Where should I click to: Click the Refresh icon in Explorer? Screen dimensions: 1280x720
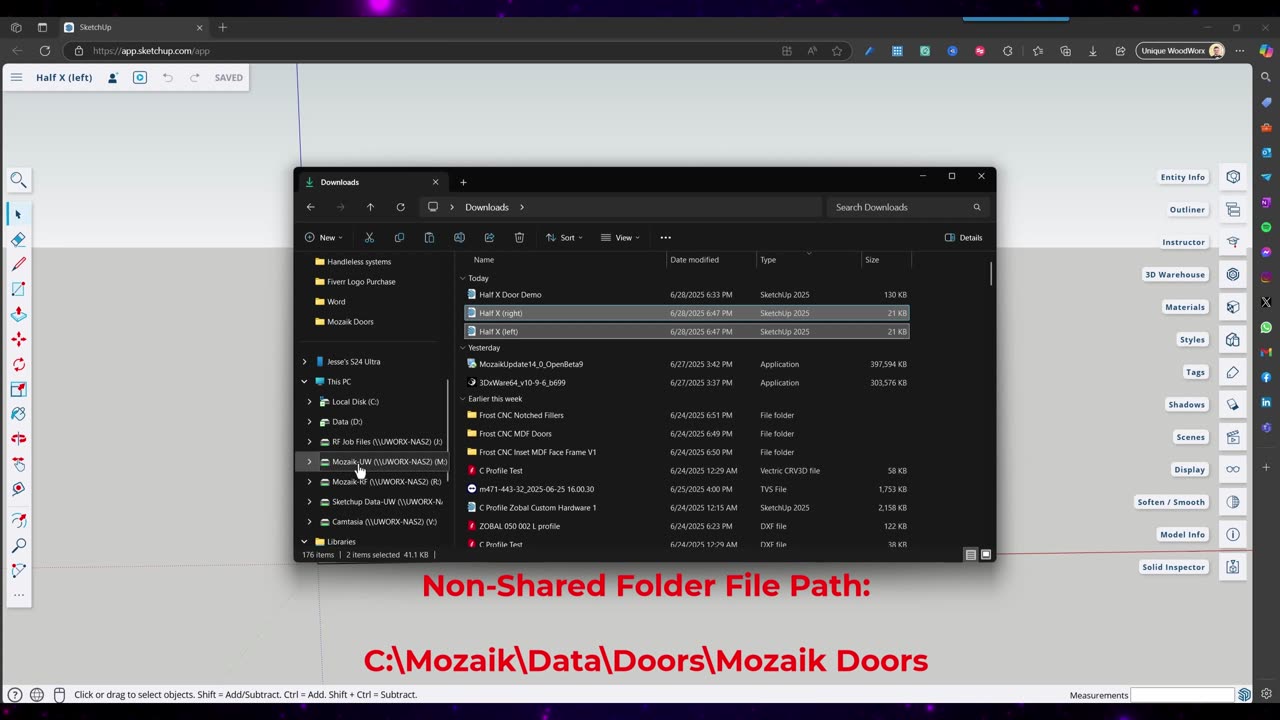(x=400, y=207)
